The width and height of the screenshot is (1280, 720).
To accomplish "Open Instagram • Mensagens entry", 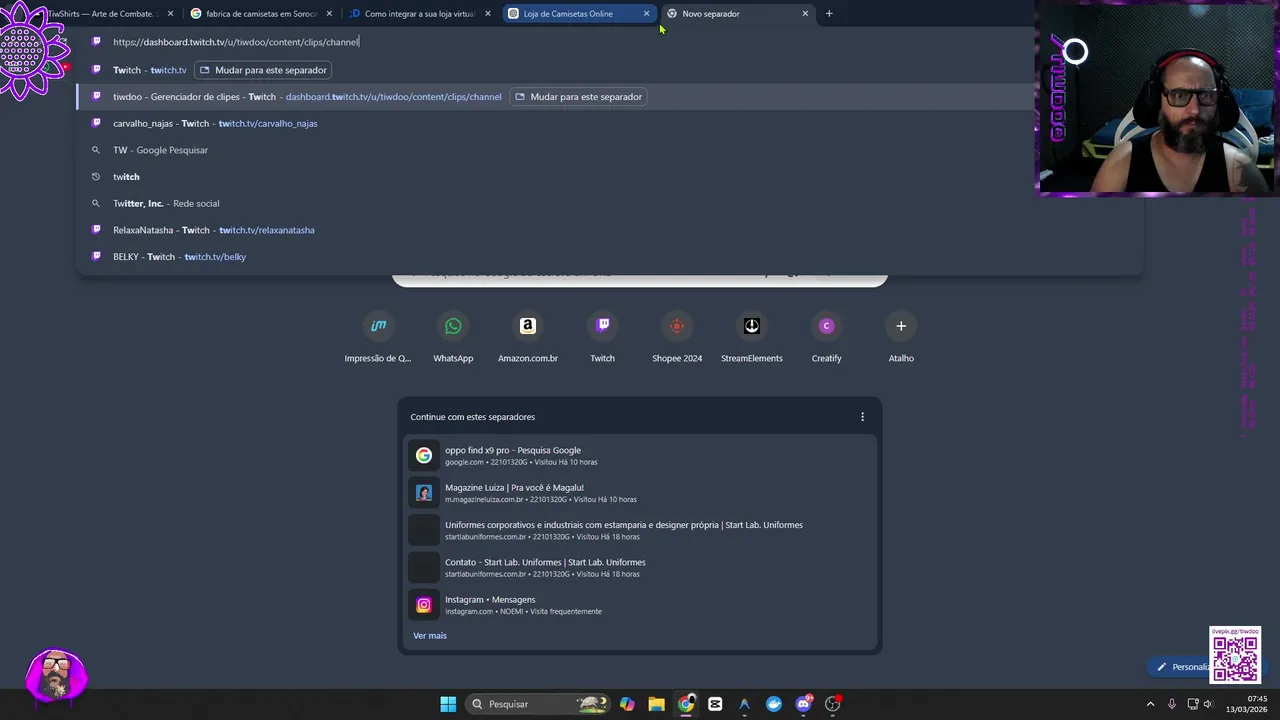I will [x=640, y=605].
